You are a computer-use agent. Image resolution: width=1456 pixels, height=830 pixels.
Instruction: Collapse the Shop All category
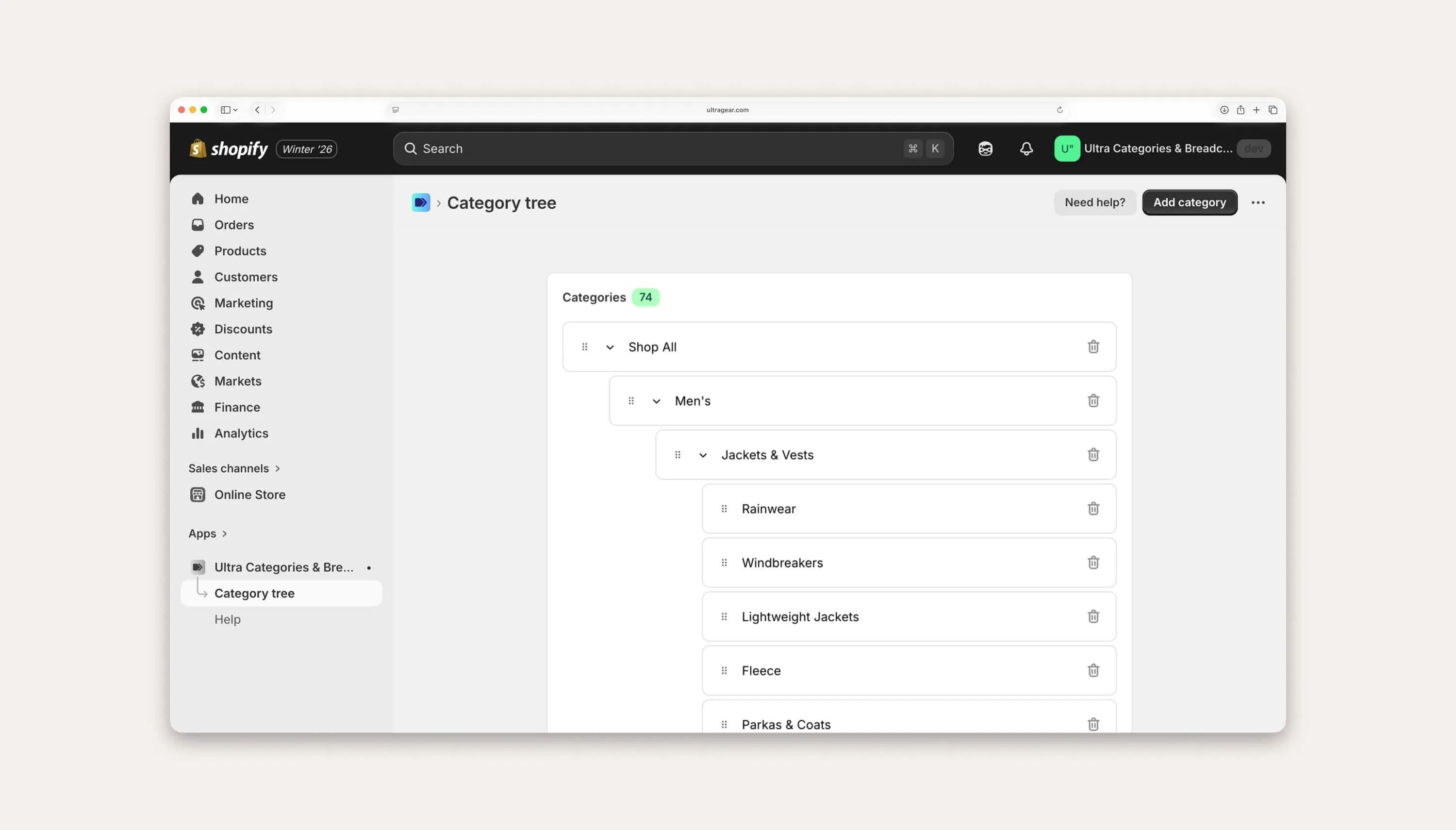pos(609,347)
